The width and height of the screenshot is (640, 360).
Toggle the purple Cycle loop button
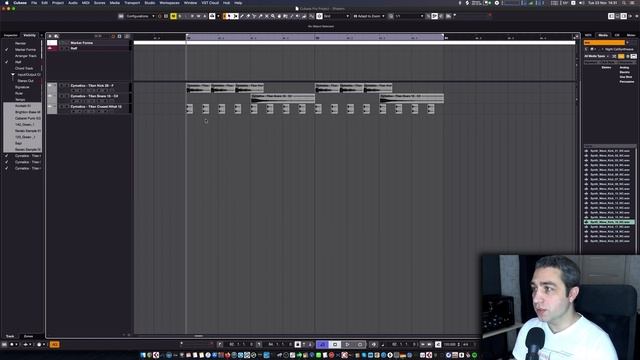(x=322, y=344)
